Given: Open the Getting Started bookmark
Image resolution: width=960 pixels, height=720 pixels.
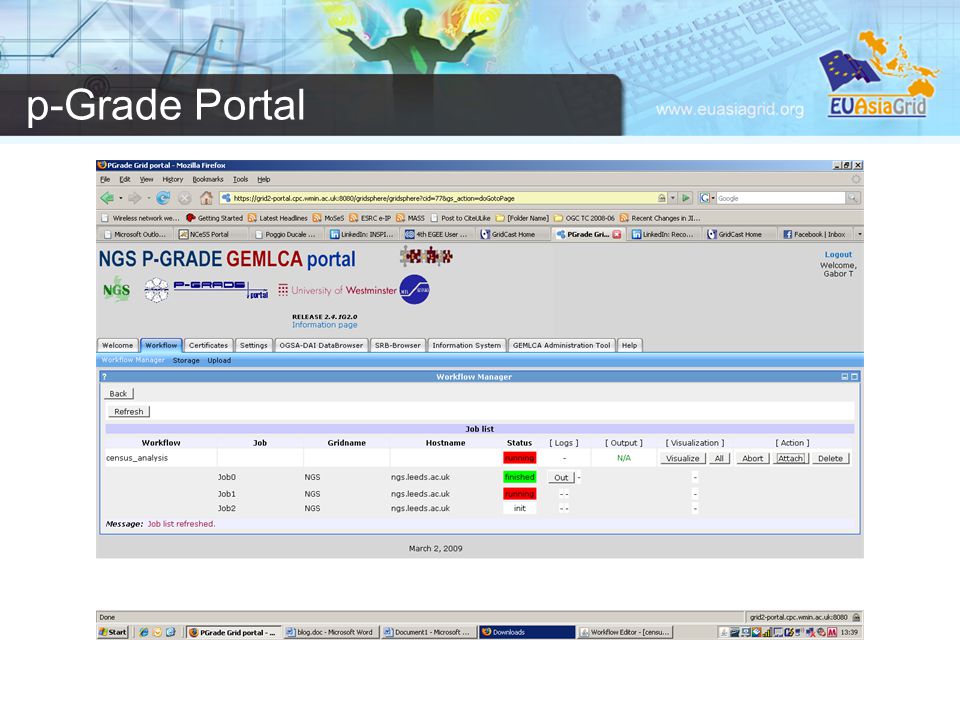Looking at the screenshot, I should (214, 218).
